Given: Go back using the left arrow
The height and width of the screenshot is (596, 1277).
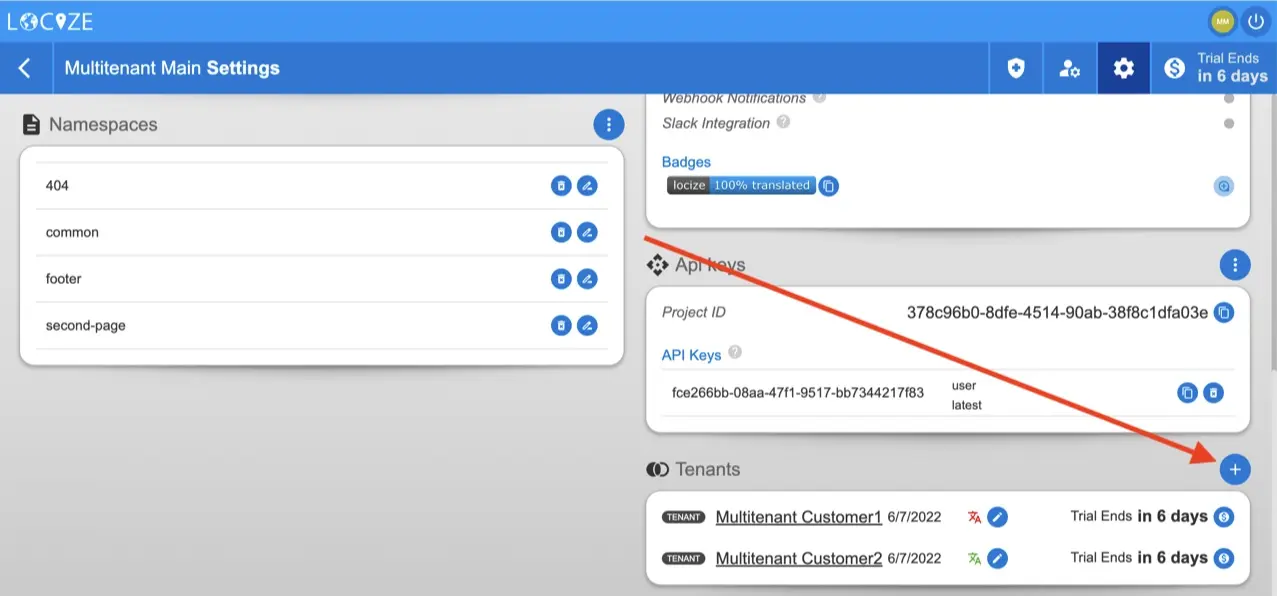Looking at the screenshot, I should point(25,68).
